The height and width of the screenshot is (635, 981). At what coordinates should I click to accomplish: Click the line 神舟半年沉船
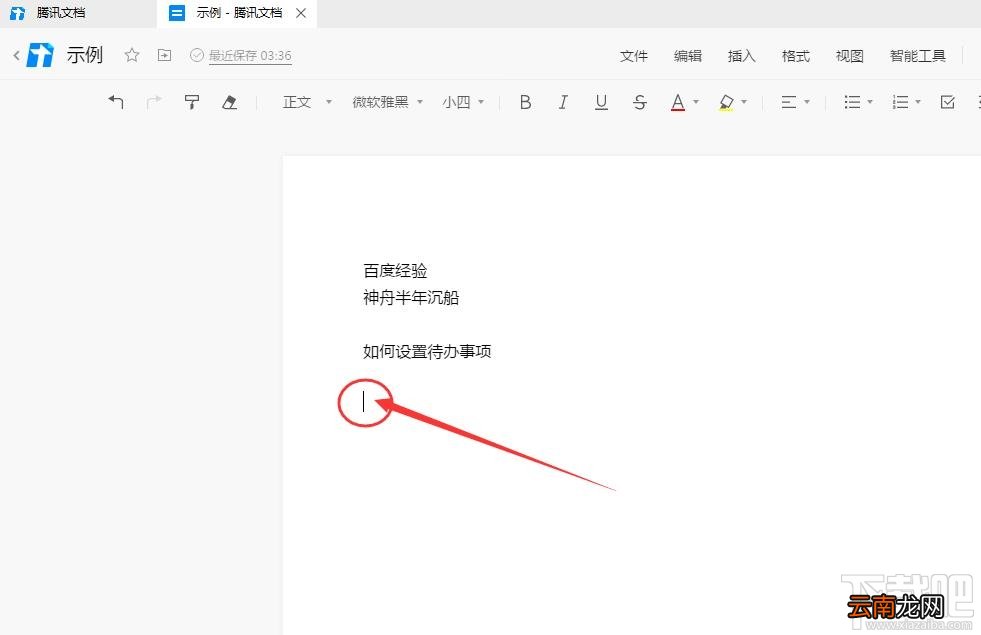(x=411, y=297)
